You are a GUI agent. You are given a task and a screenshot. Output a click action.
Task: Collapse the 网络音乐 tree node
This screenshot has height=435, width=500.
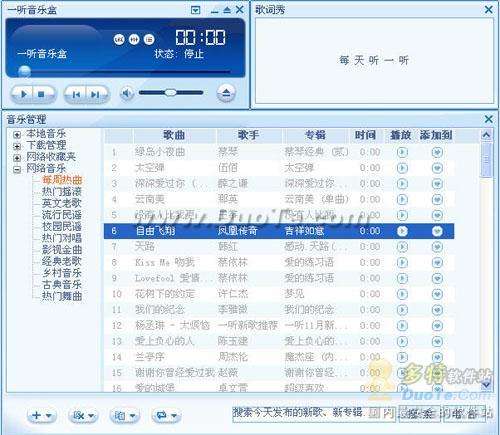17,169
